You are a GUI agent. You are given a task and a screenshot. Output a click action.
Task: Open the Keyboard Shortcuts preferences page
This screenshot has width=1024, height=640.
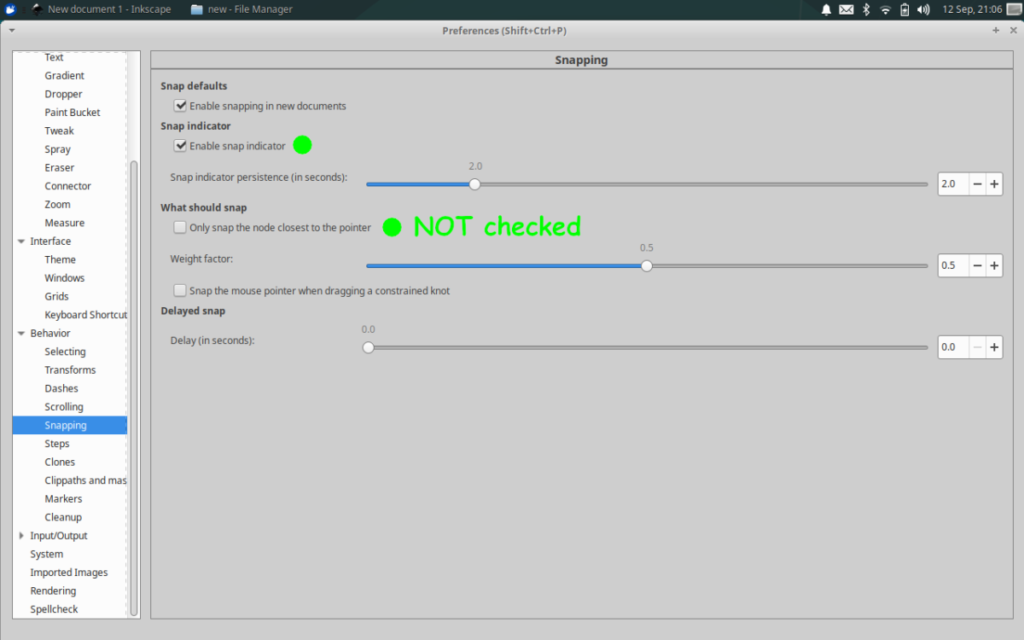(85, 315)
